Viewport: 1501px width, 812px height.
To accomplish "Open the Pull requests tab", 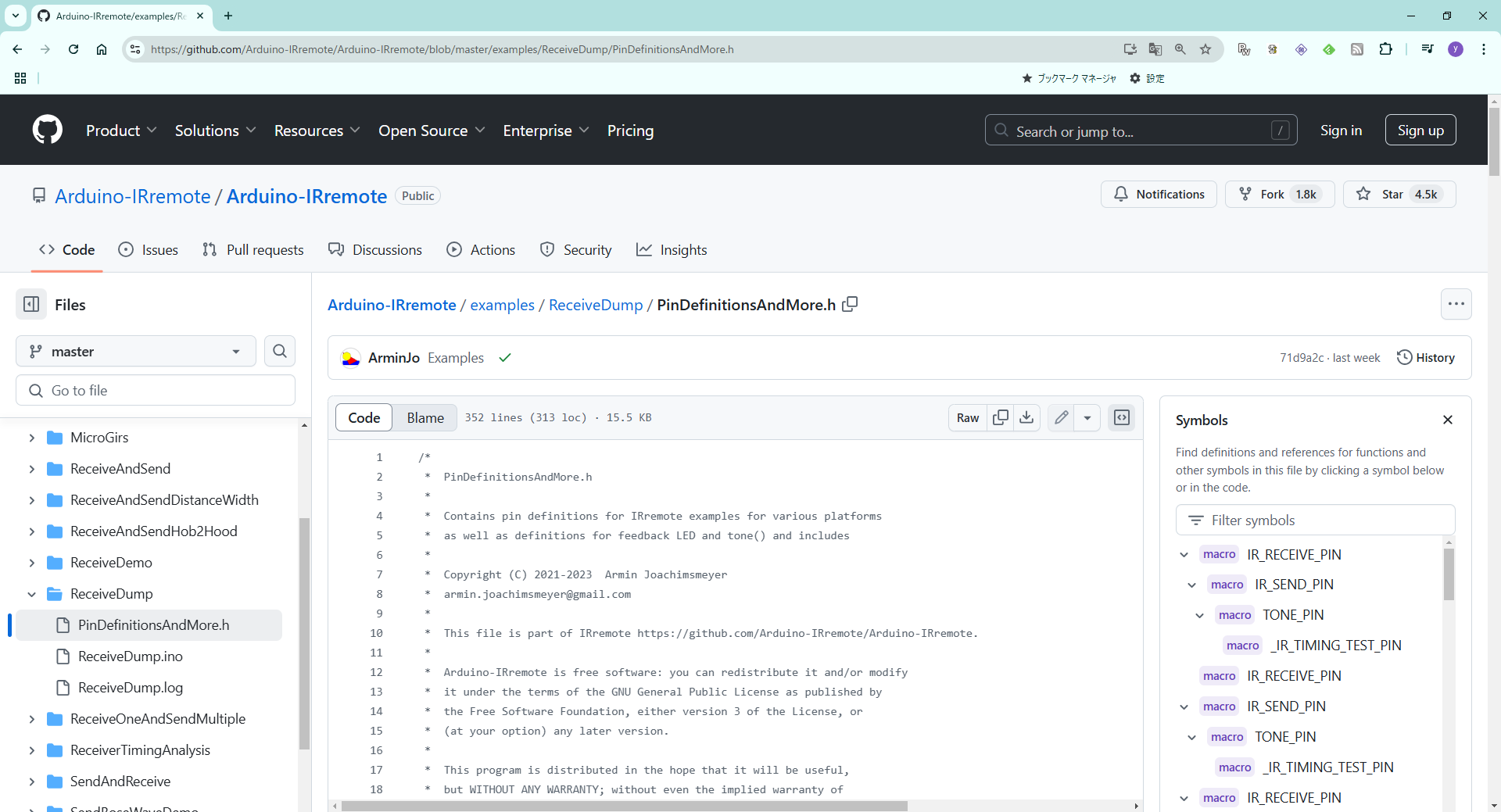I will (x=253, y=249).
